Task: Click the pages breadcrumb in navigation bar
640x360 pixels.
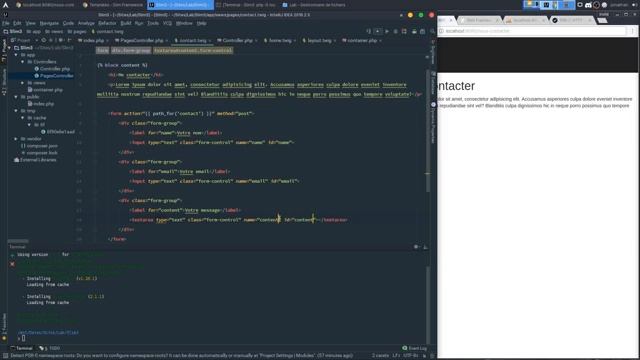Action: coord(77,31)
